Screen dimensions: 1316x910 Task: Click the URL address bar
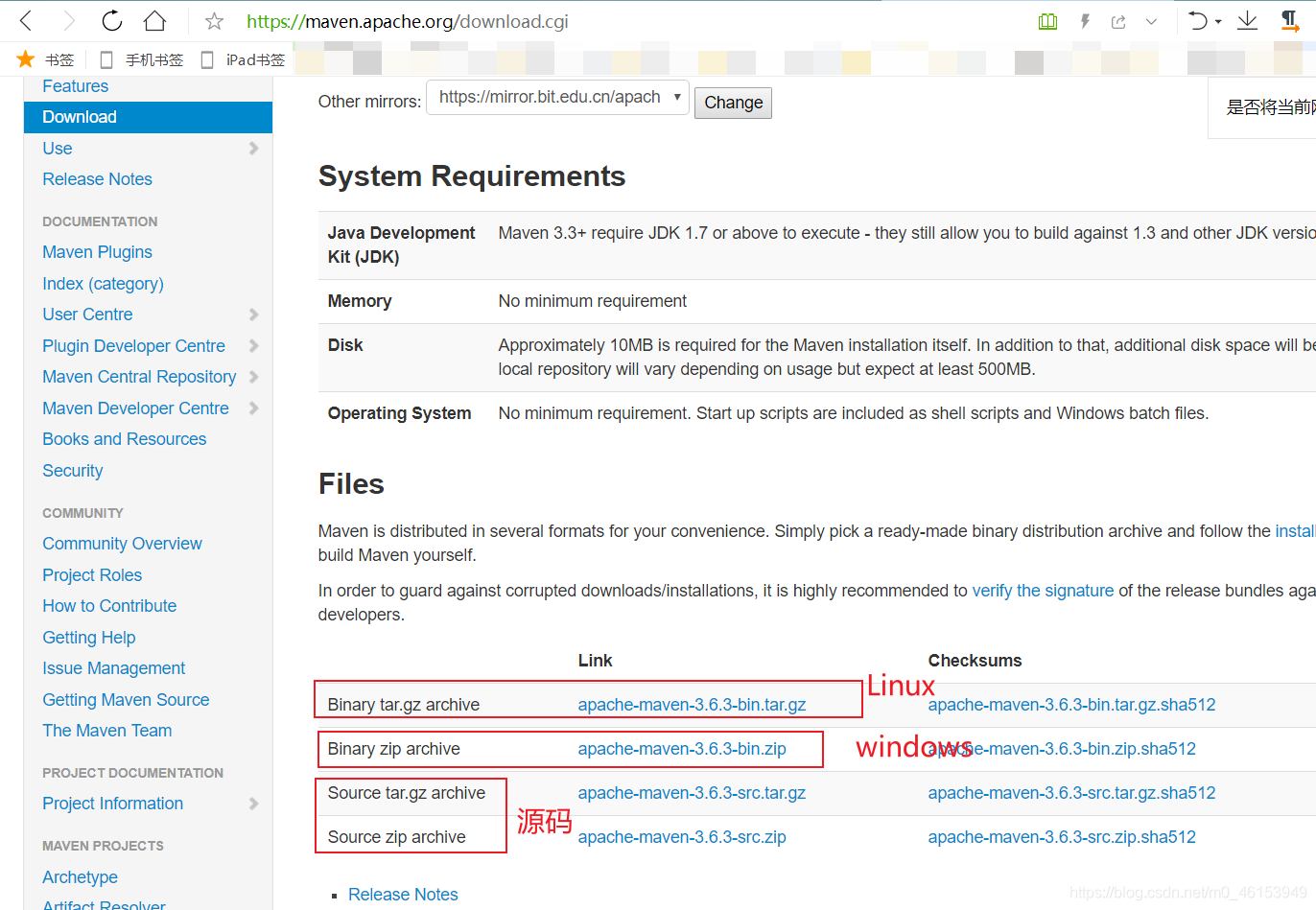tap(408, 21)
